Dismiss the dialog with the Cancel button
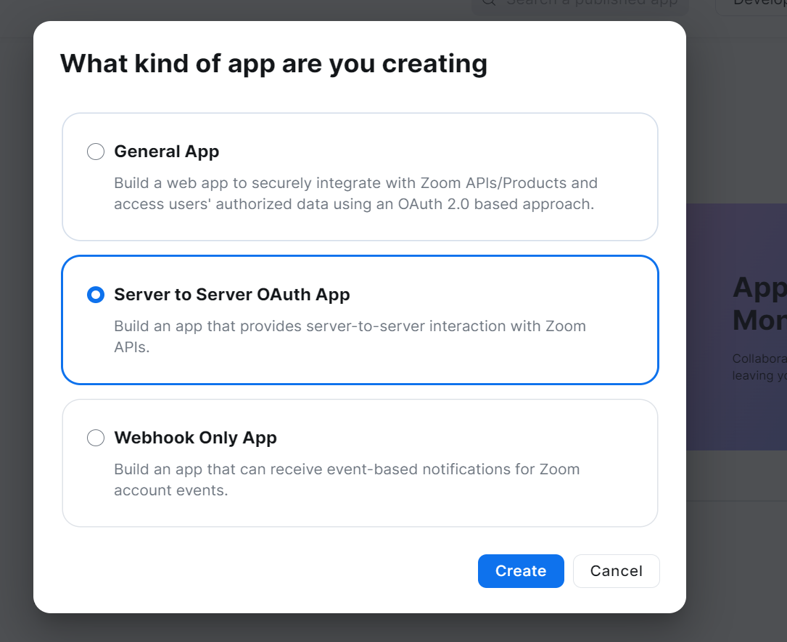Viewport: 787px width, 642px height. click(616, 571)
